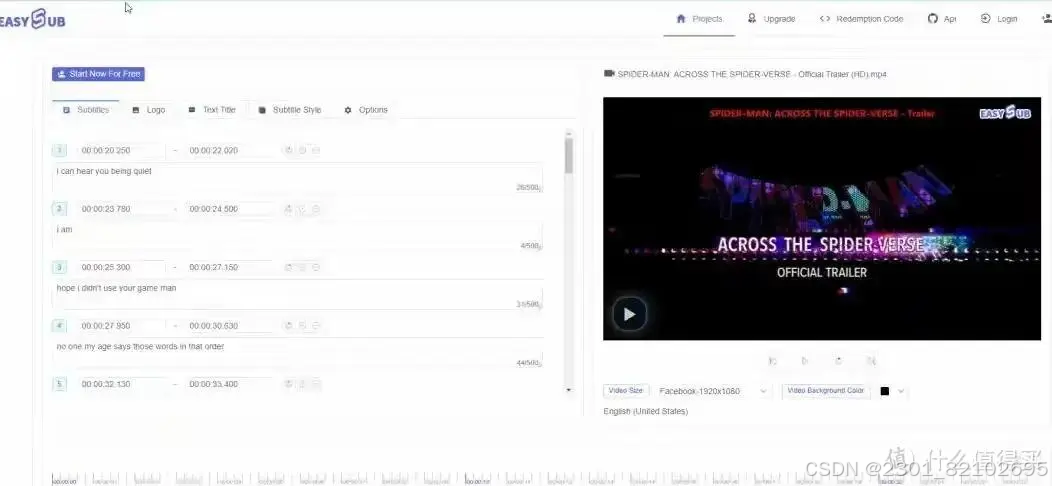Click the minus-circle icon in subtitle row 4

click(316, 326)
